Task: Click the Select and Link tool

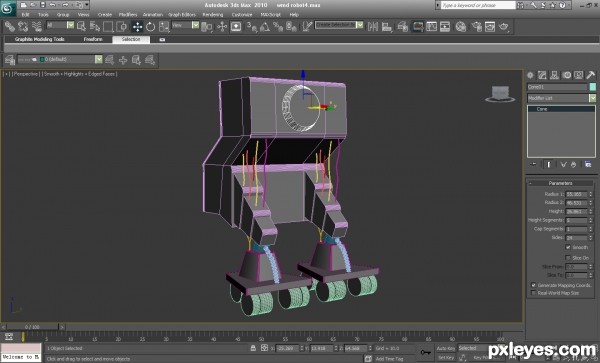Action: [x=10, y=26]
